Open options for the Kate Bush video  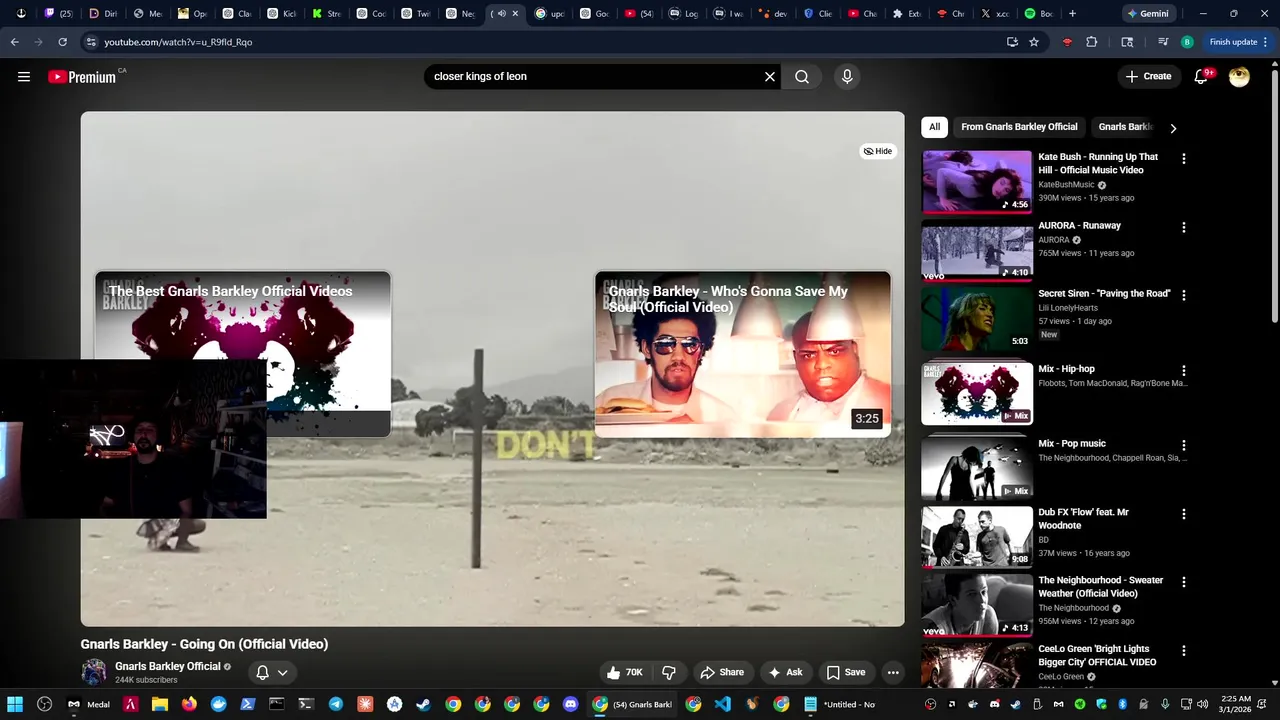coord(1184,159)
